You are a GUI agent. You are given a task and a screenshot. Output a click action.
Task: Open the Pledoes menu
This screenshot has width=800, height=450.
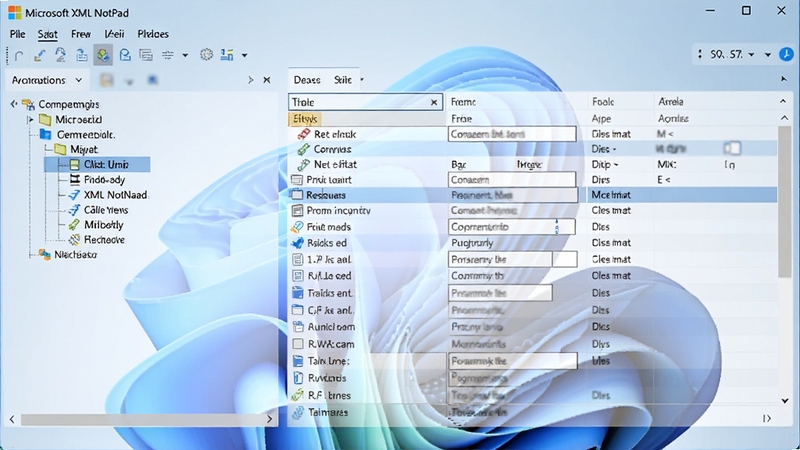(153, 34)
